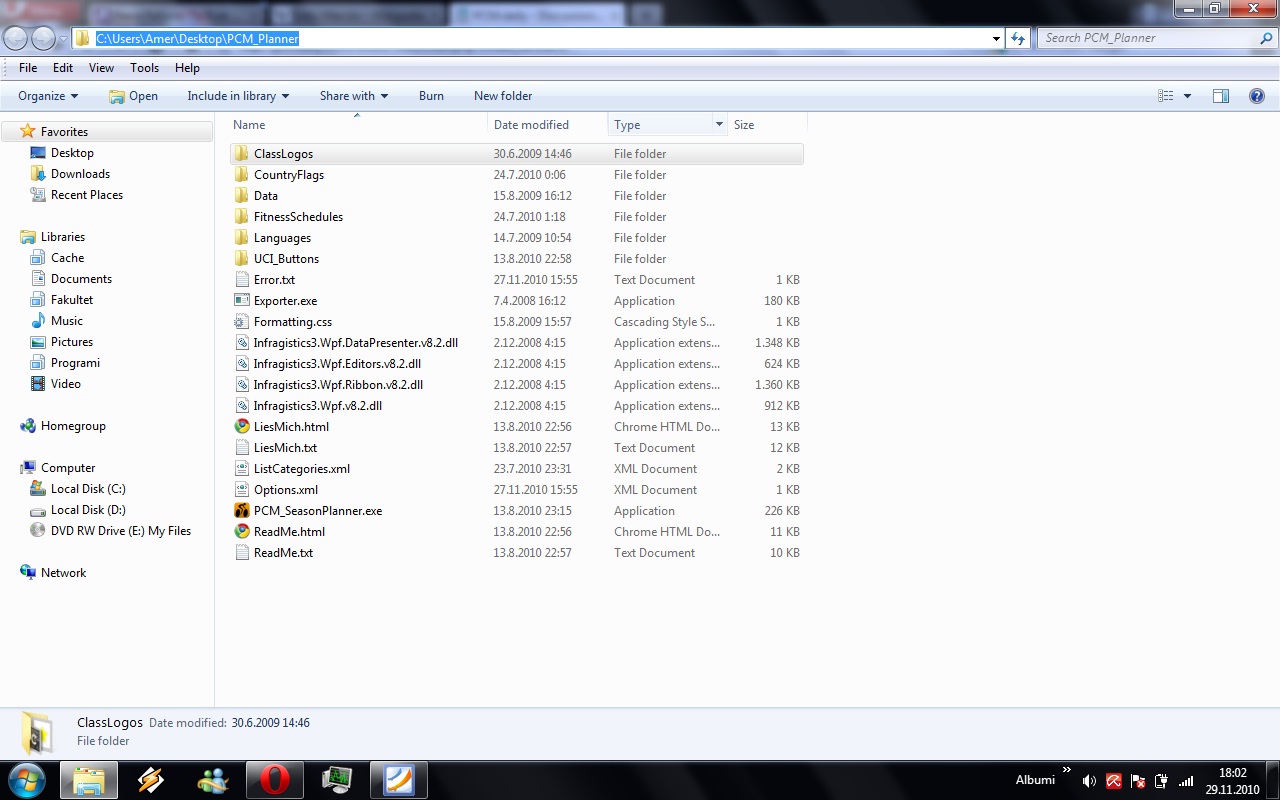The height and width of the screenshot is (800, 1280).
Task: Toggle the preview pane button
Action: (1220, 96)
